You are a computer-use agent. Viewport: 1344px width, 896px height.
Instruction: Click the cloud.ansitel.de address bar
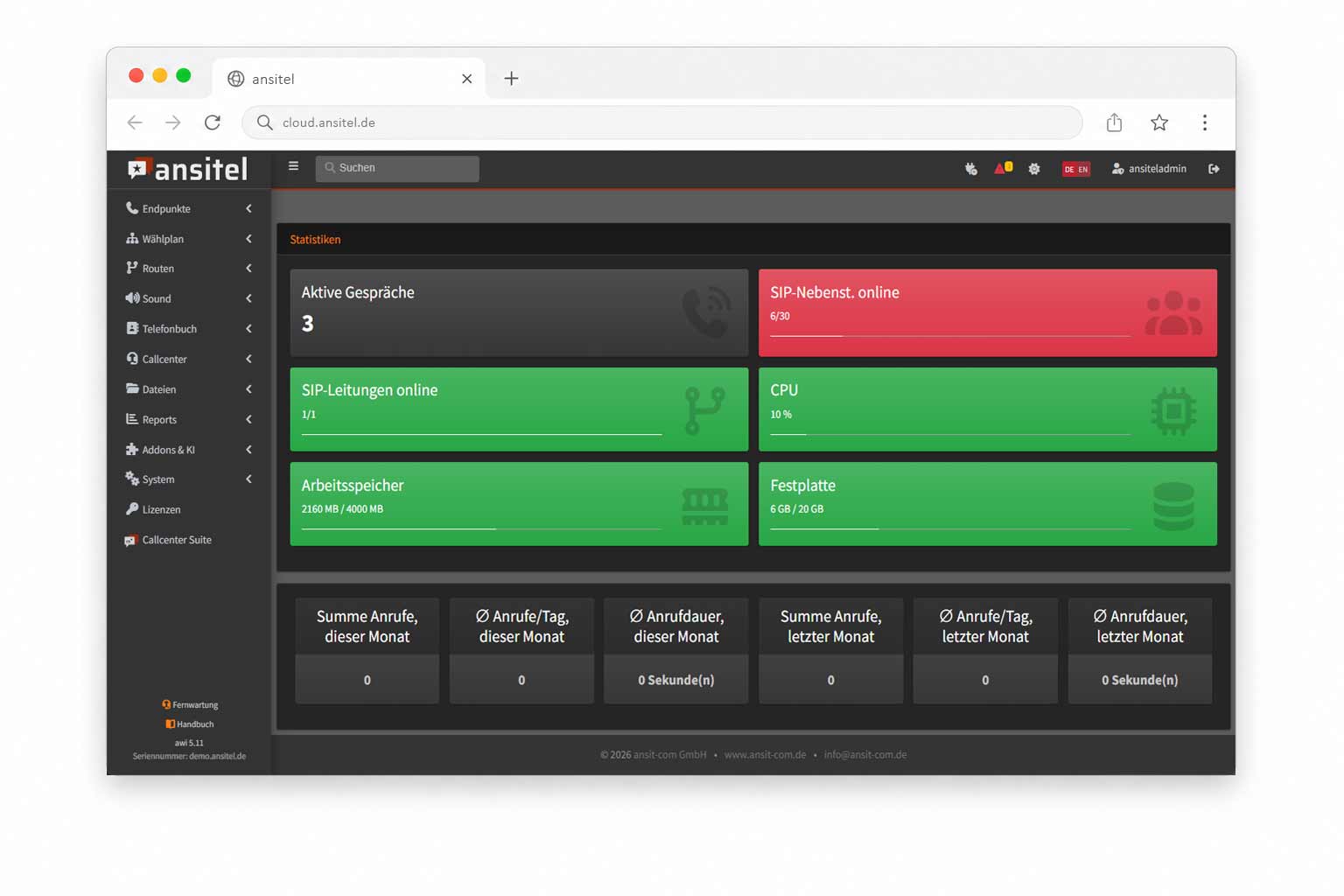(x=662, y=122)
